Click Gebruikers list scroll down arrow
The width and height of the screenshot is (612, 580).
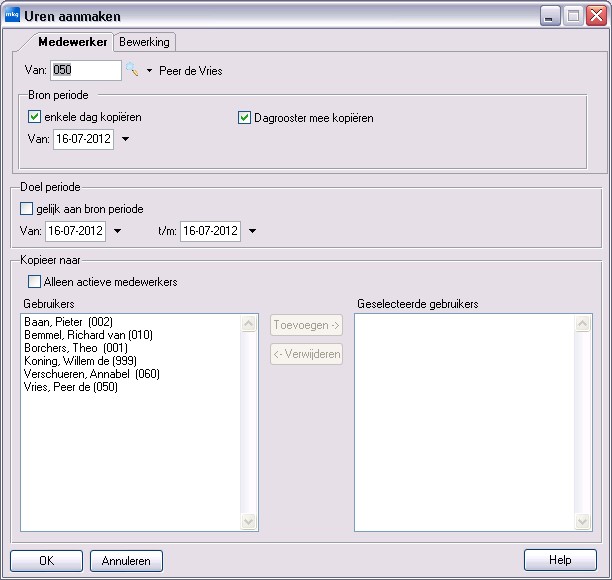pos(249,521)
